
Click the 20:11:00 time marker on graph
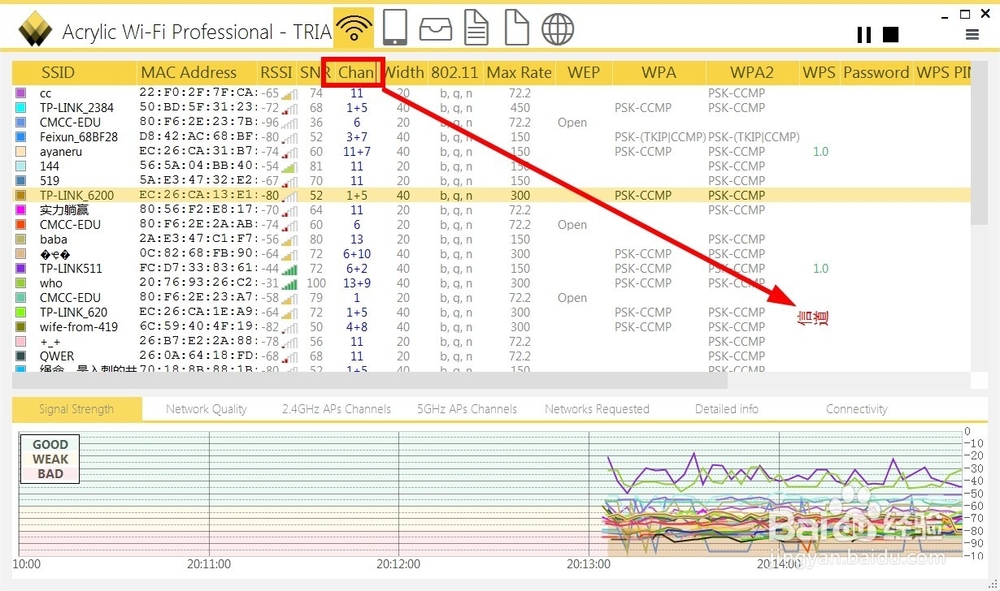coord(209,564)
